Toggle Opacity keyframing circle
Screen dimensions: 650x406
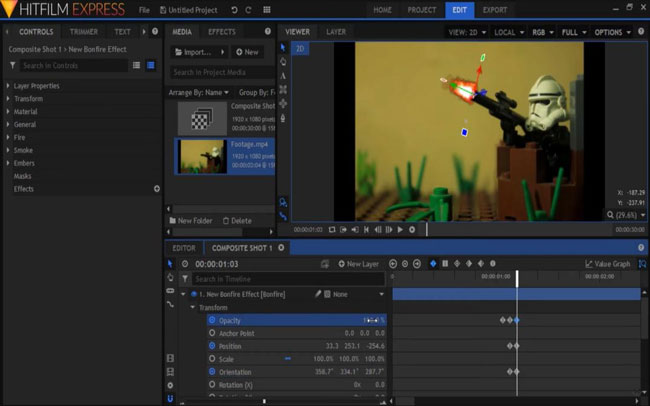point(212,320)
